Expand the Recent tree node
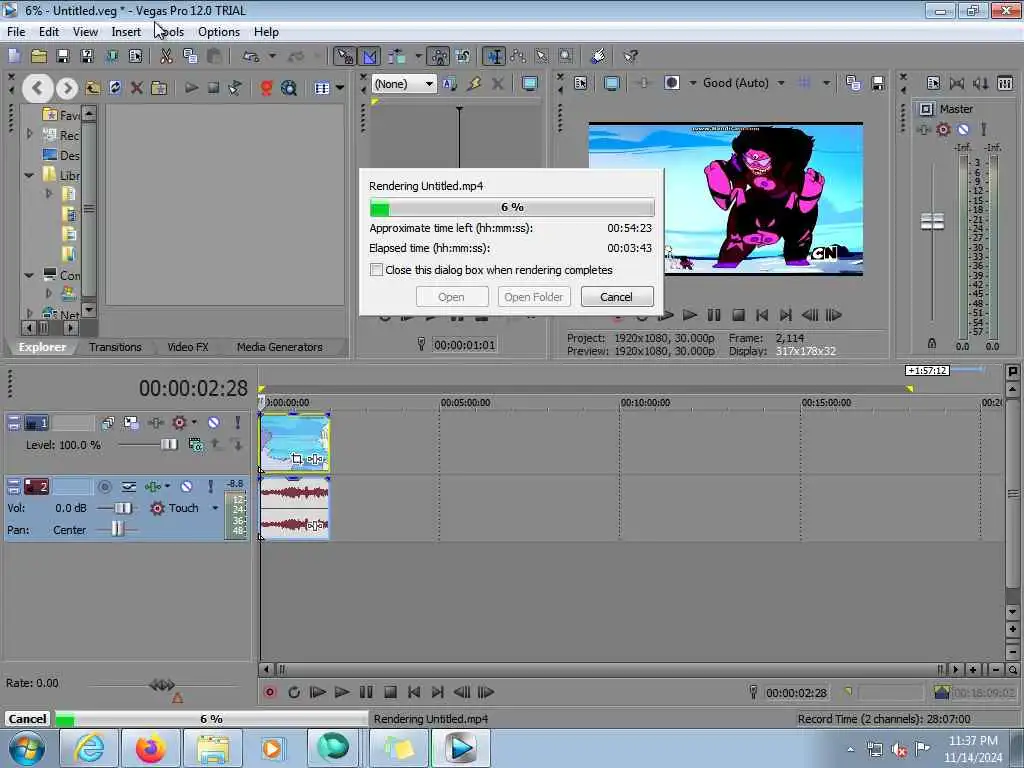 coord(29,134)
